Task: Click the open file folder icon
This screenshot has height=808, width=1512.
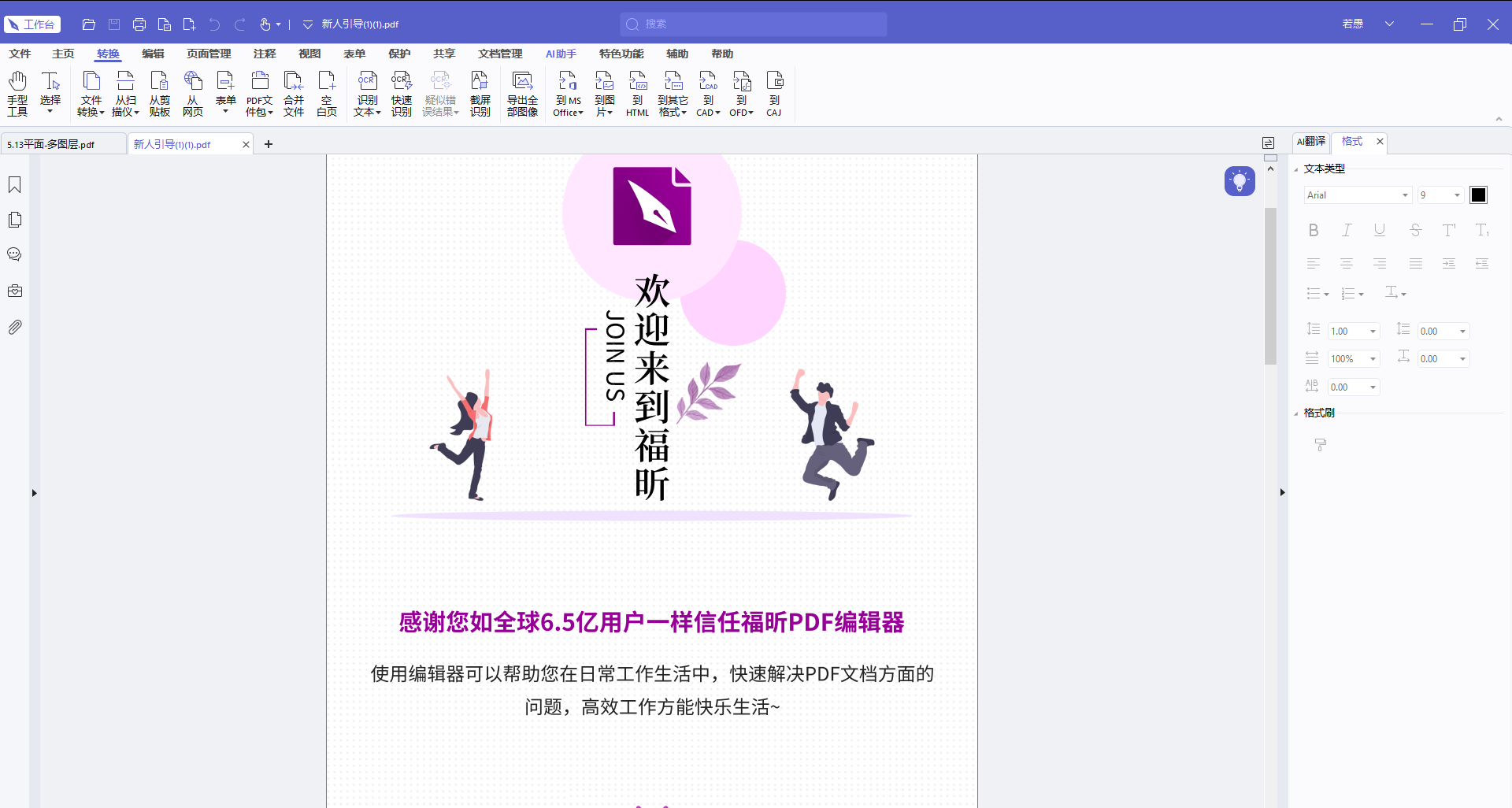Action: pyautogui.click(x=89, y=24)
